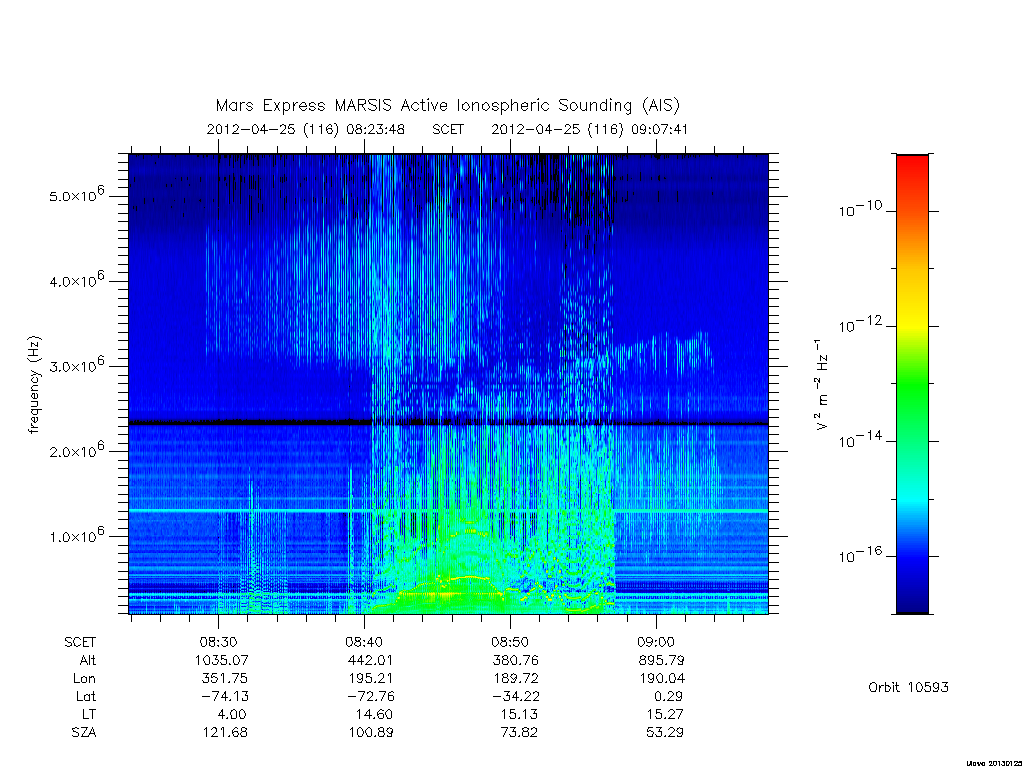Click longitude value 351.75
Screen dimensions: 1024x768
point(225,679)
